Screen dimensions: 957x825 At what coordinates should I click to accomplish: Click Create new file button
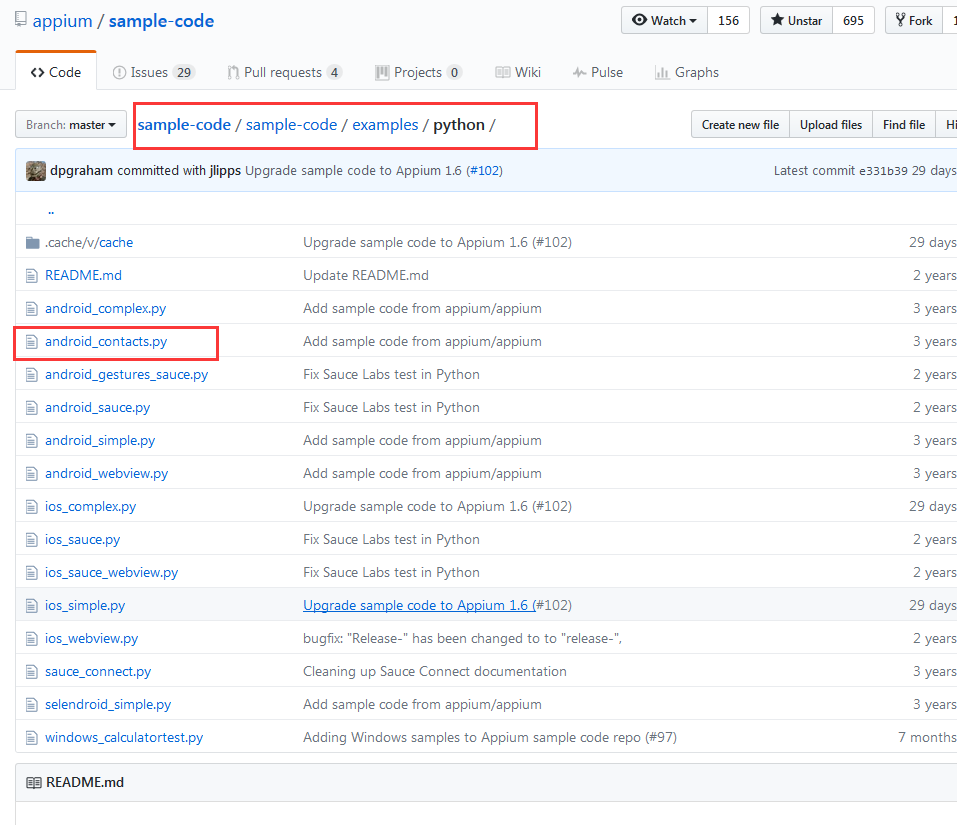click(740, 124)
